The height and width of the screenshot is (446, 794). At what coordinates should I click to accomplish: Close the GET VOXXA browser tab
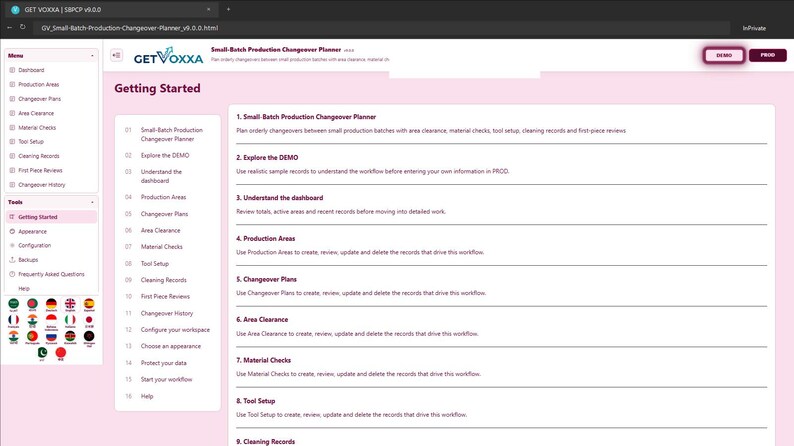(208, 9)
